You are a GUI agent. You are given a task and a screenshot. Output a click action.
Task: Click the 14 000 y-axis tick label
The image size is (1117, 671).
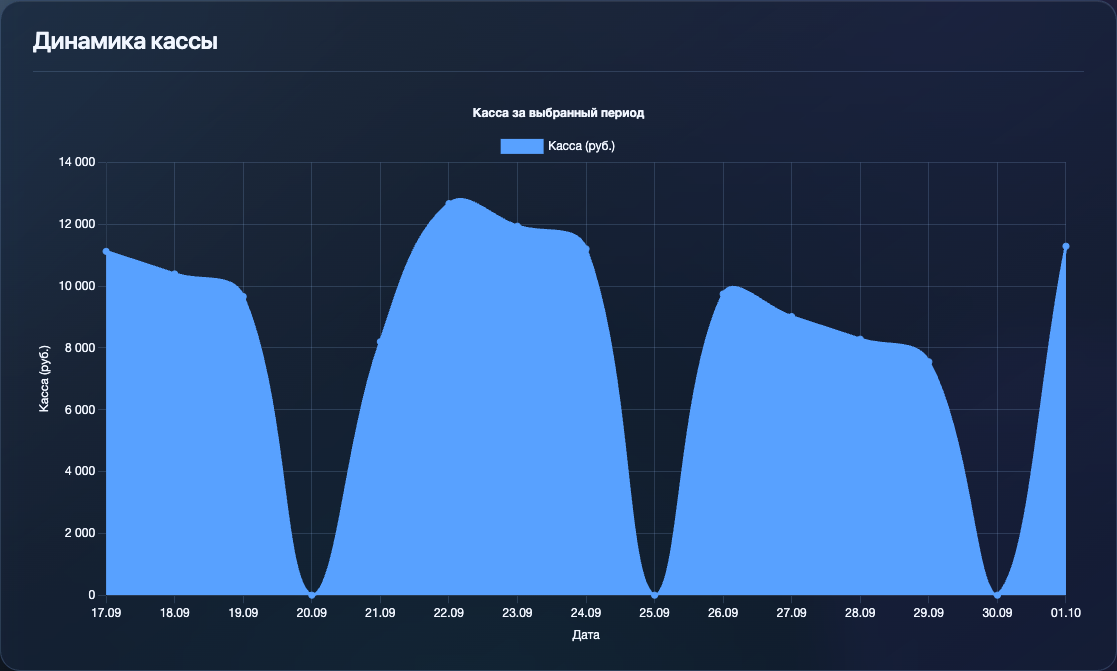coord(77,162)
